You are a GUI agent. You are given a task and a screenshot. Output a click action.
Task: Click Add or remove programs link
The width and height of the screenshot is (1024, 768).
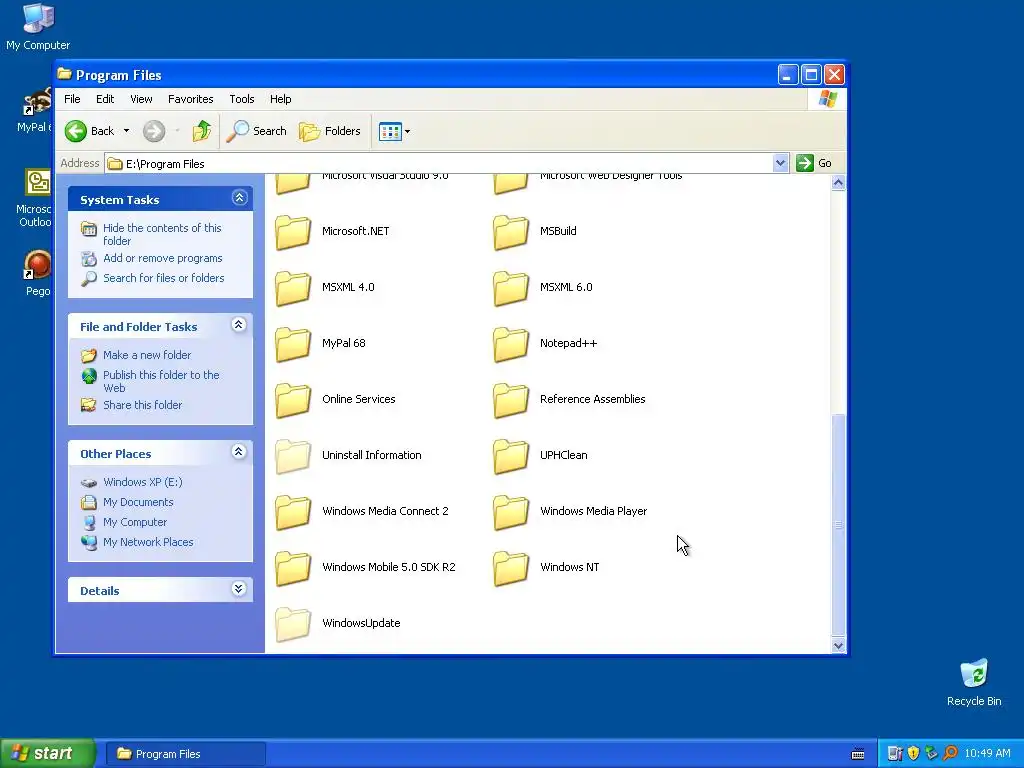[163, 259]
